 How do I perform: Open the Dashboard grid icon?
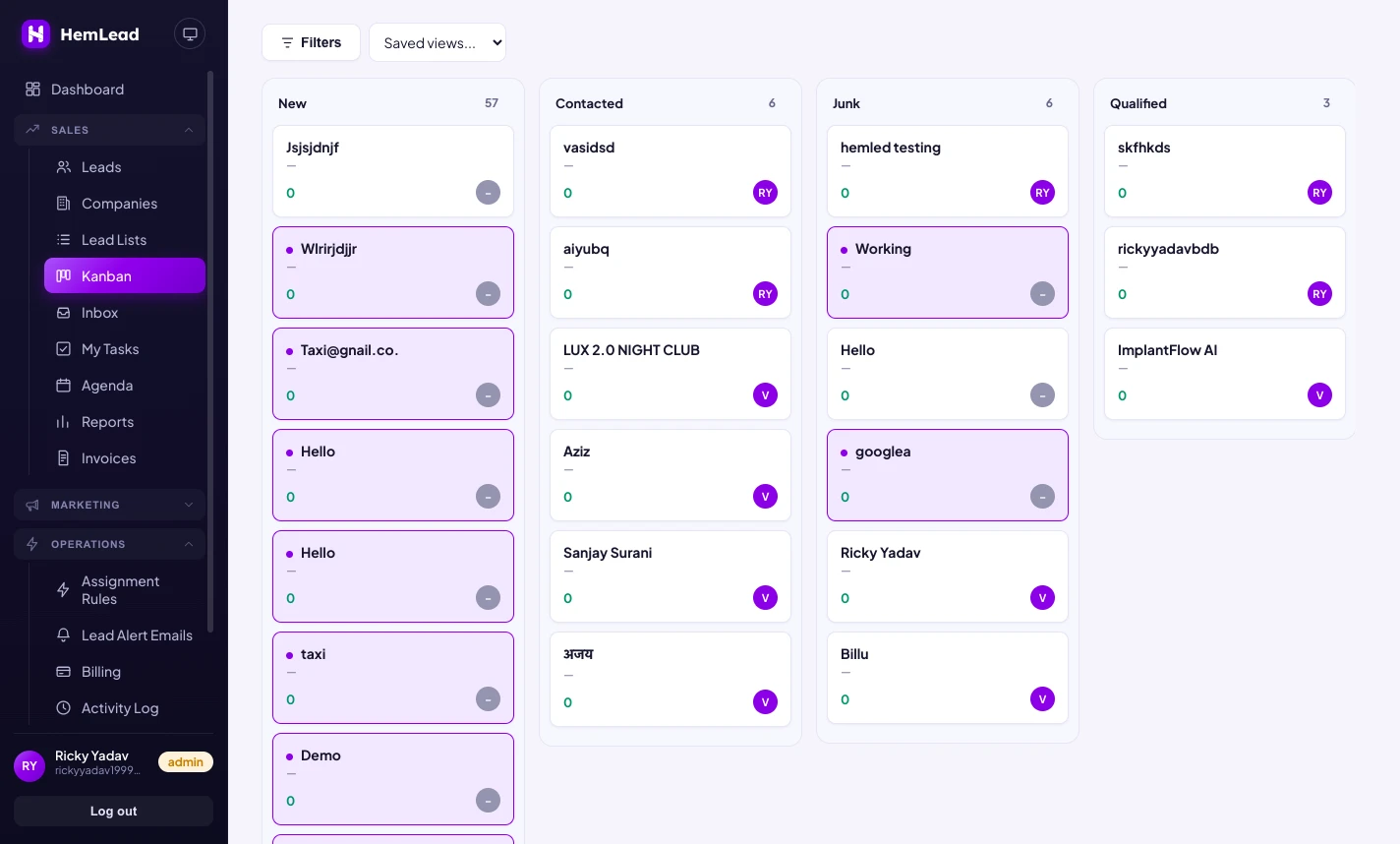[32, 90]
